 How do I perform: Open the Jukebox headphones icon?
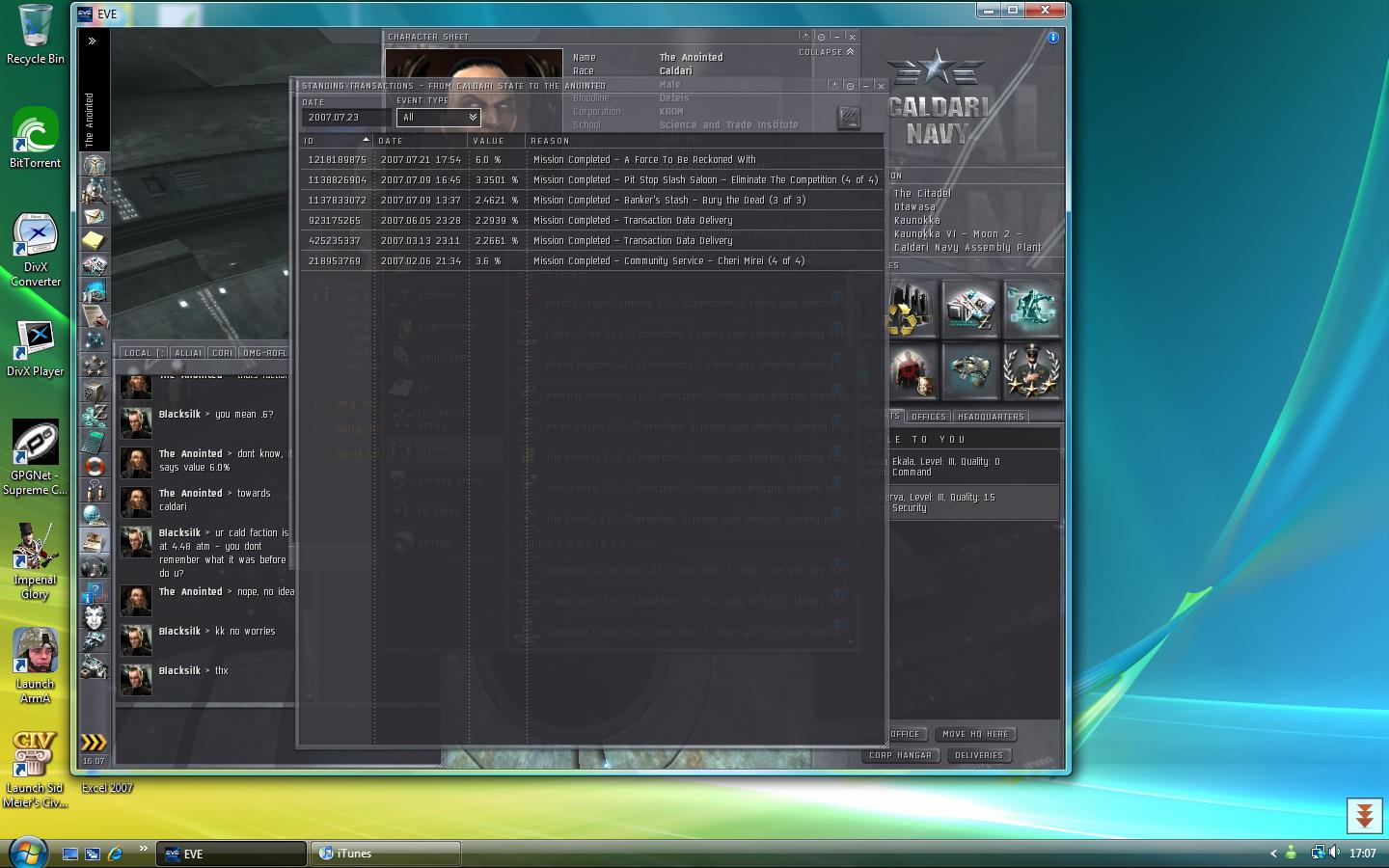pyautogui.click(x=95, y=566)
